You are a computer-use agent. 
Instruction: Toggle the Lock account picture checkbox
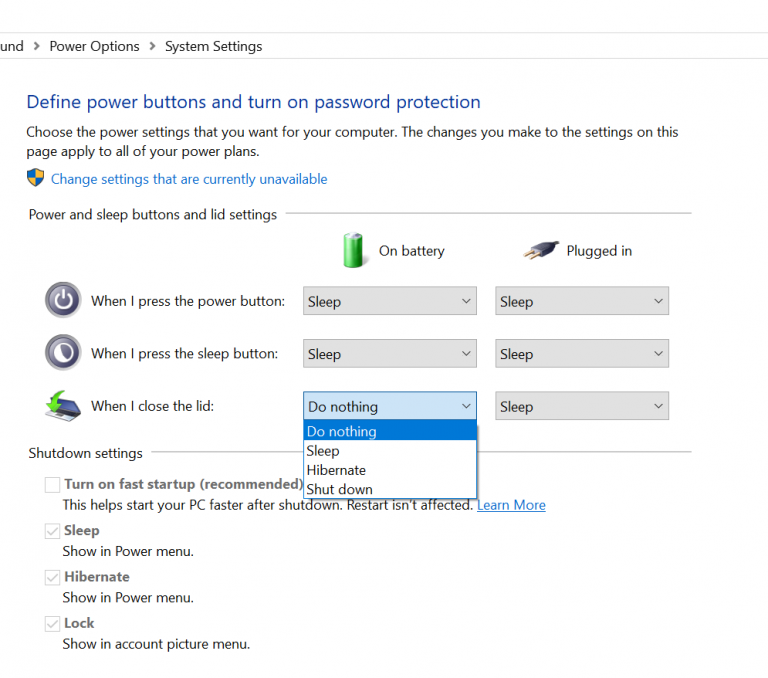pos(52,623)
